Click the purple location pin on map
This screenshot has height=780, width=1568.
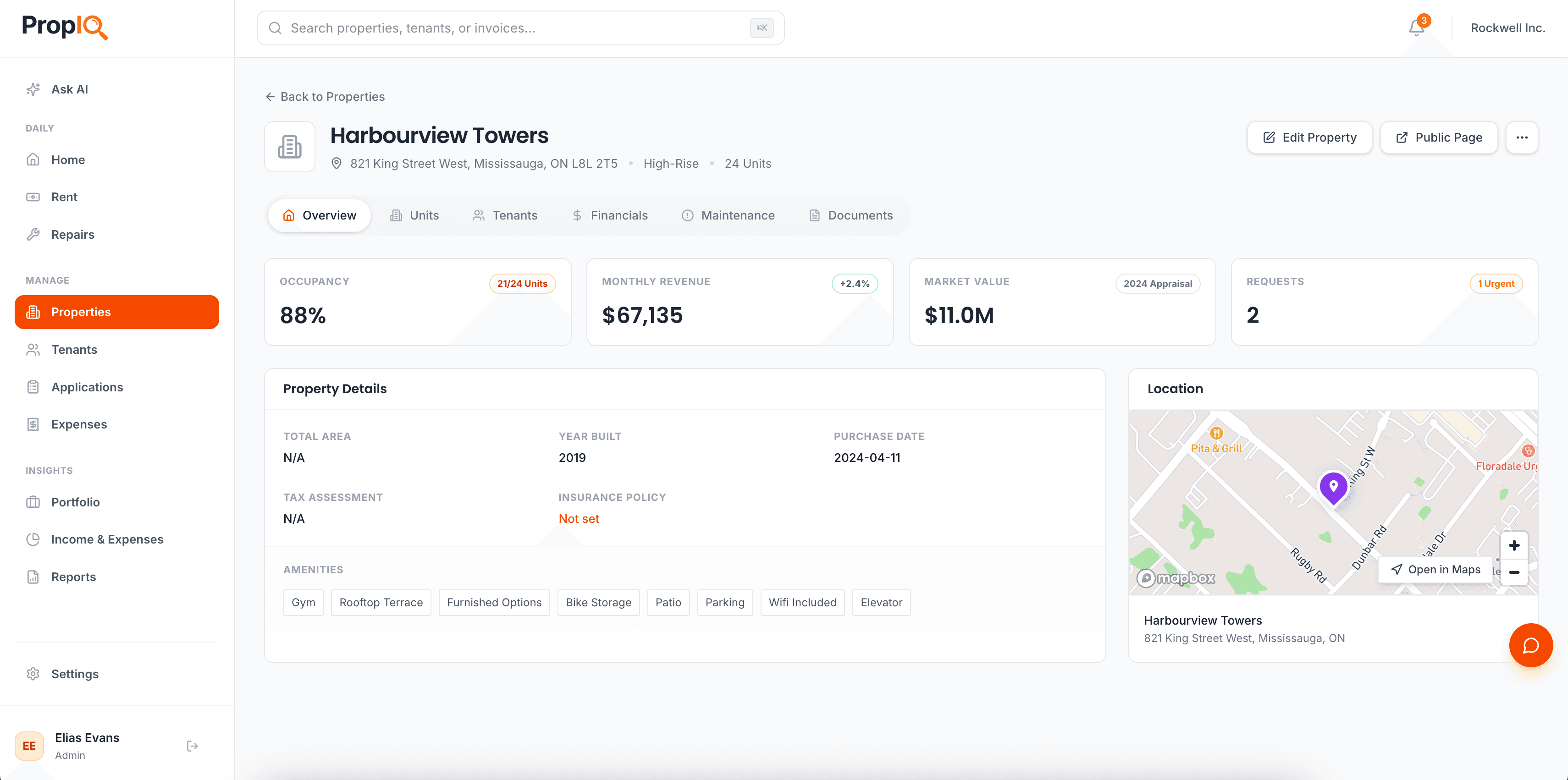click(1333, 487)
